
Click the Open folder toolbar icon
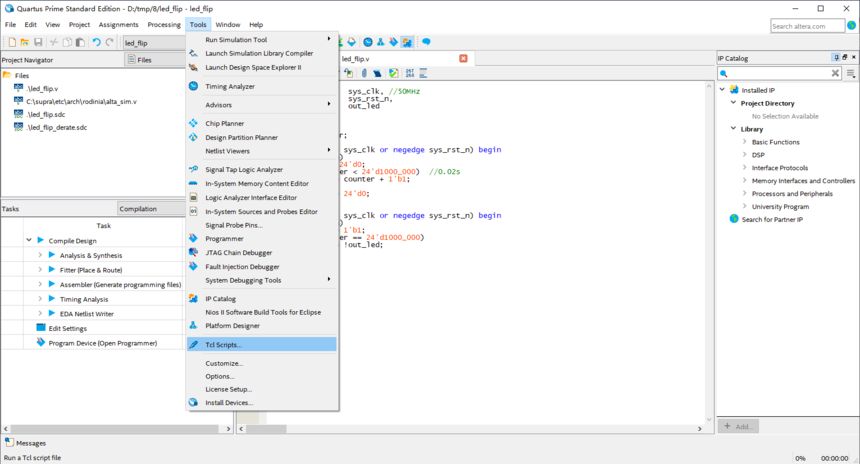tap(25, 42)
